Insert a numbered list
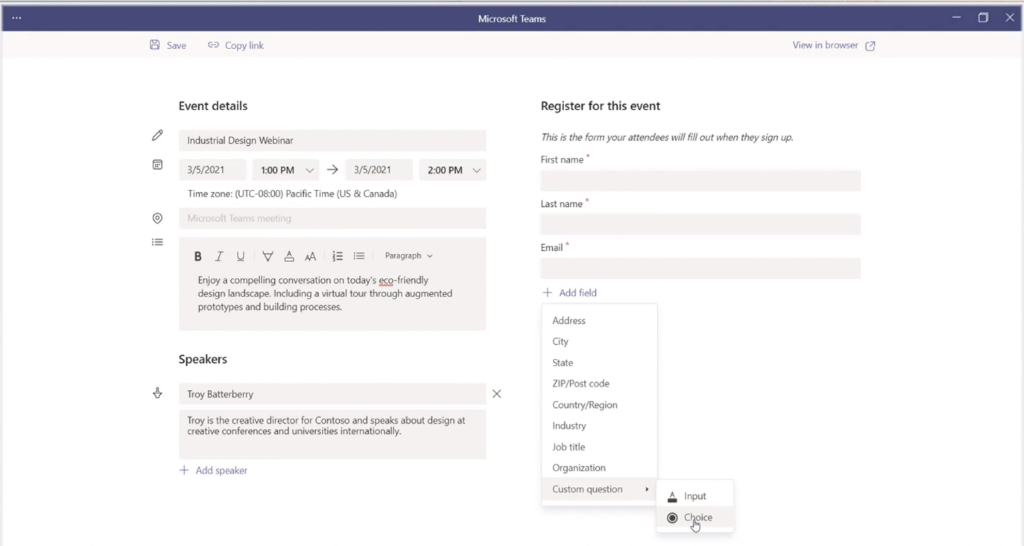The width and height of the screenshot is (1024, 546). [x=338, y=256]
